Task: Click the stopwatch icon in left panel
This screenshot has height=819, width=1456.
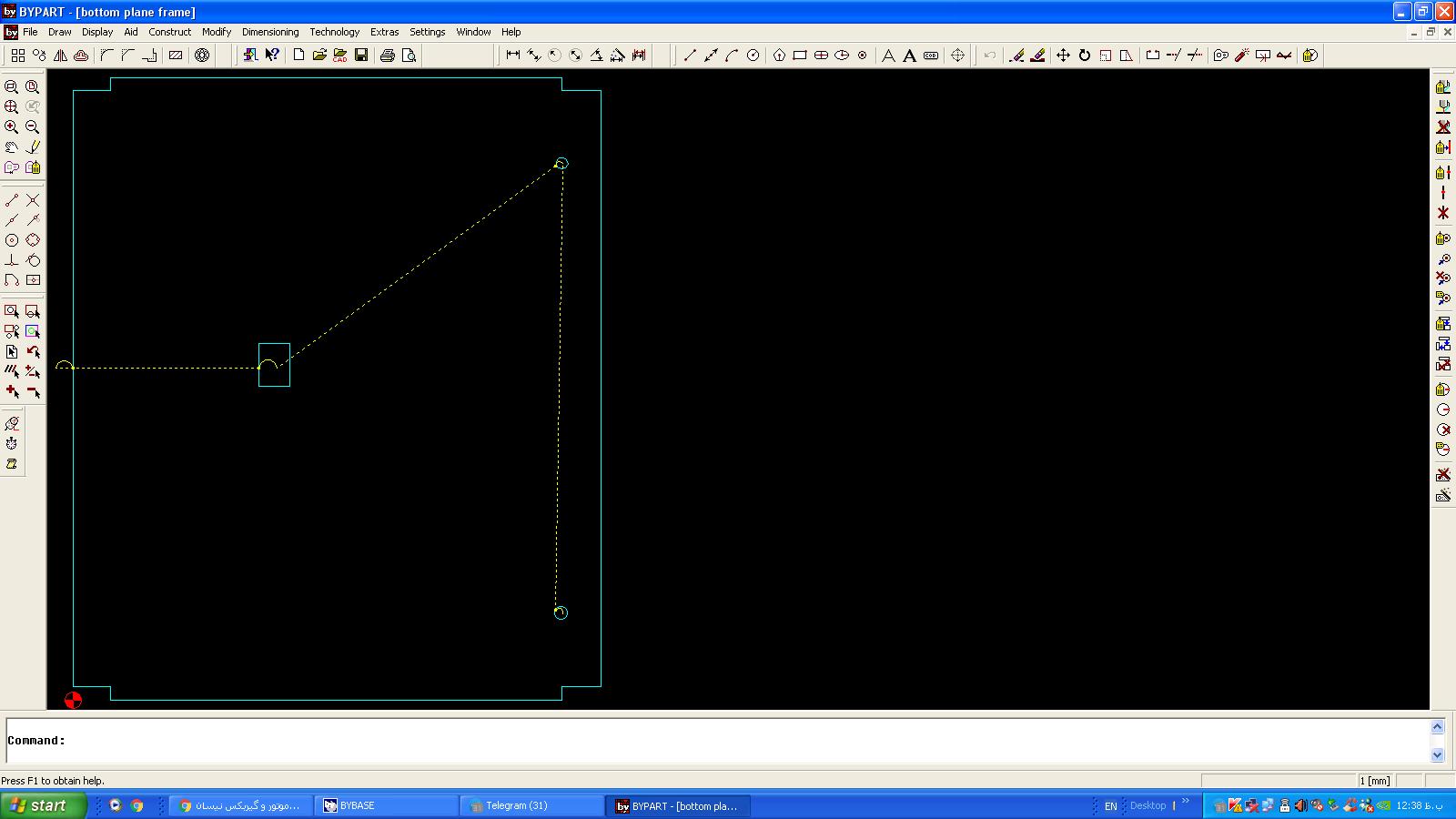Action: coord(12,444)
